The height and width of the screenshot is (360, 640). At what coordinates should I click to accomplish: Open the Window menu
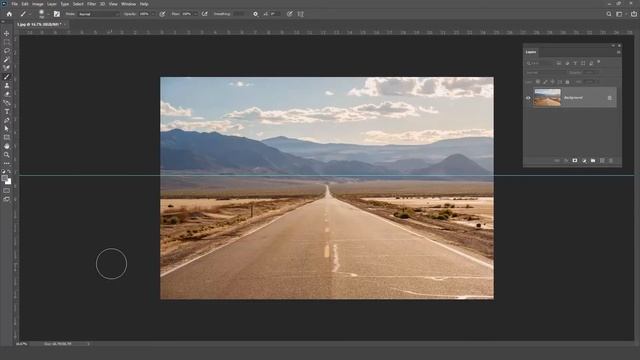128,4
